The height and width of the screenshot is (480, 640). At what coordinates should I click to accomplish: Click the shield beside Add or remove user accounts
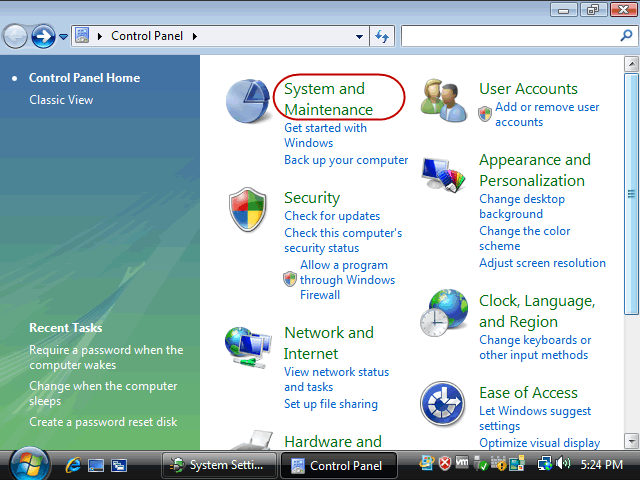(x=485, y=114)
